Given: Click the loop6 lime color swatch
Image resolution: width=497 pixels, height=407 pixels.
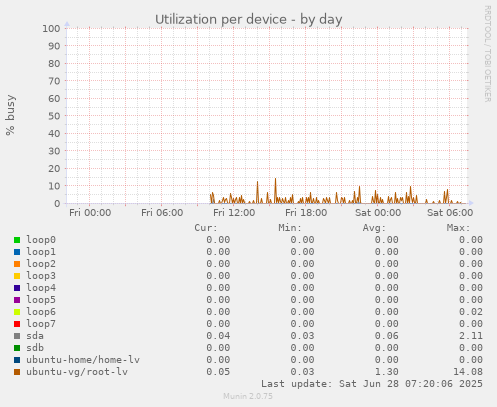Looking at the screenshot, I should click(17, 312).
